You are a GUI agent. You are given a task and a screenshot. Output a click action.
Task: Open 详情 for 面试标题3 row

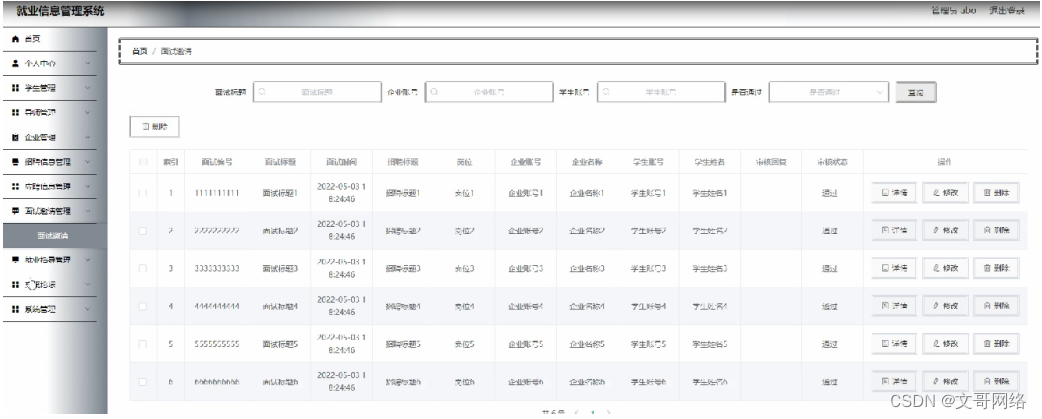pos(894,268)
